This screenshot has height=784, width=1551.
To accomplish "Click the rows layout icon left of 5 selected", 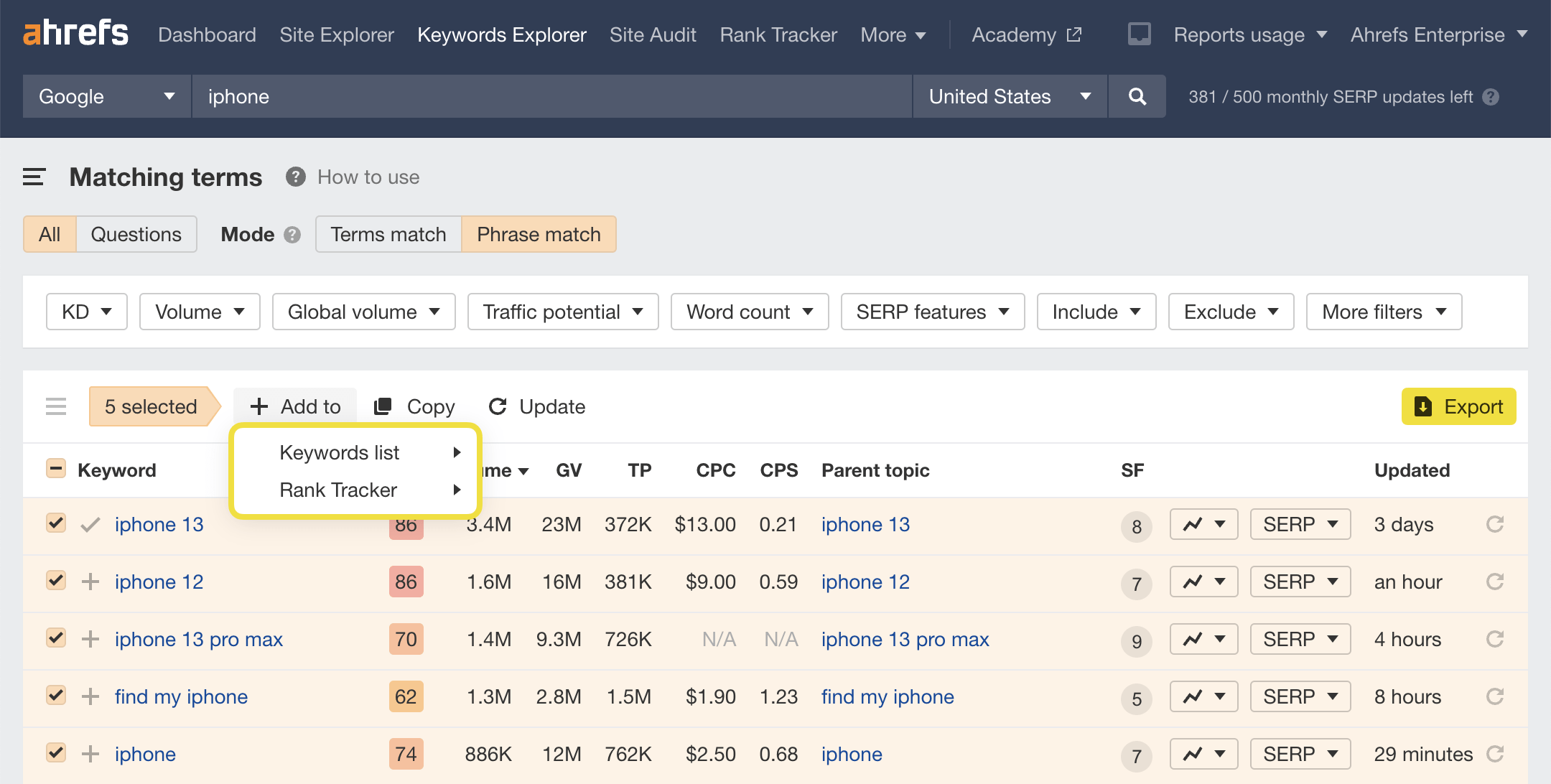I will coord(55,406).
